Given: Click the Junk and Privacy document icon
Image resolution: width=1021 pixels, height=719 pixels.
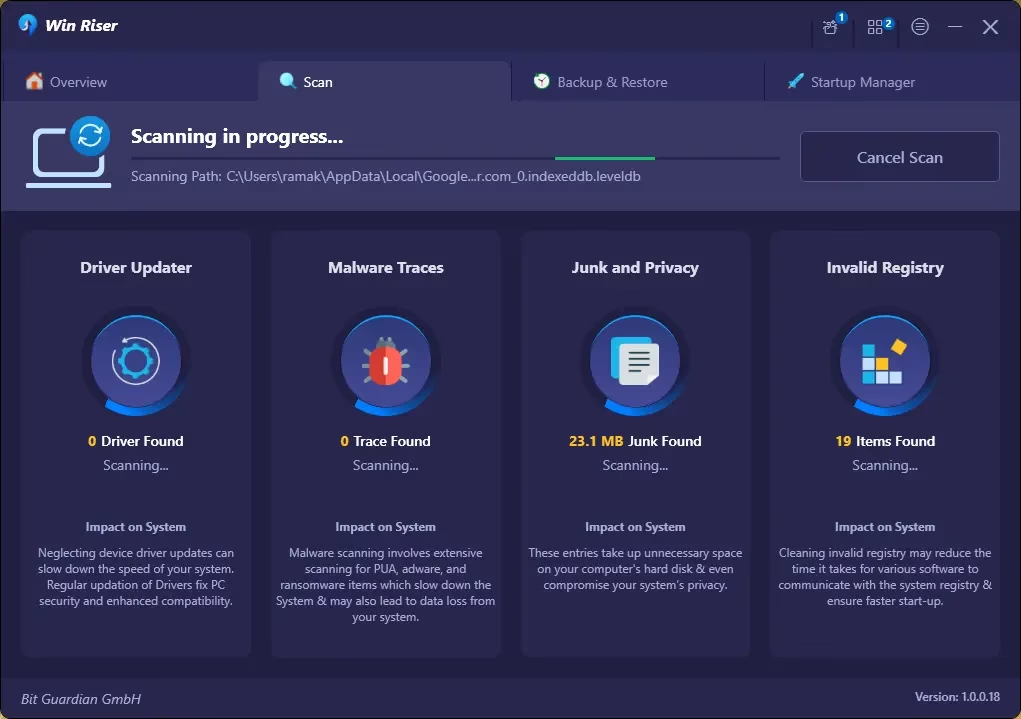Looking at the screenshot, I should (635, 361).
